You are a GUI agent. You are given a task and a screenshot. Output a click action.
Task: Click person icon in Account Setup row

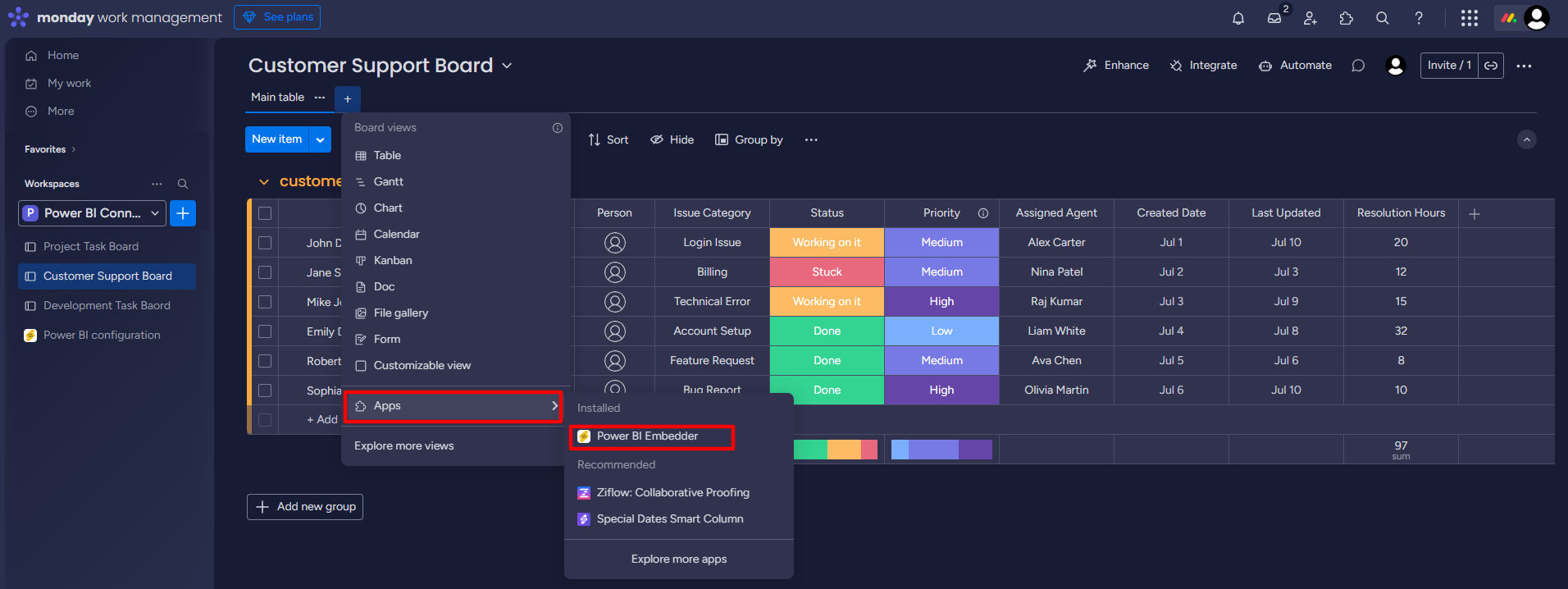click(x=615, y=331)
